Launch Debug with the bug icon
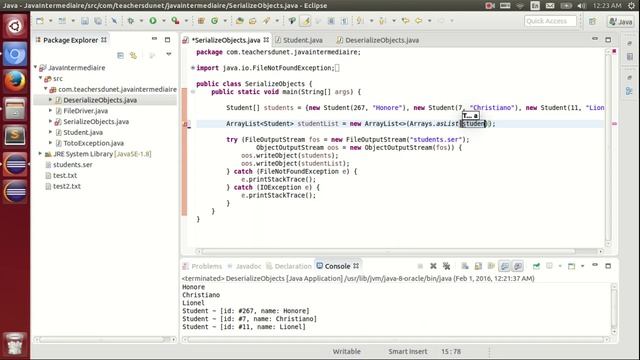 coord(131,21)
